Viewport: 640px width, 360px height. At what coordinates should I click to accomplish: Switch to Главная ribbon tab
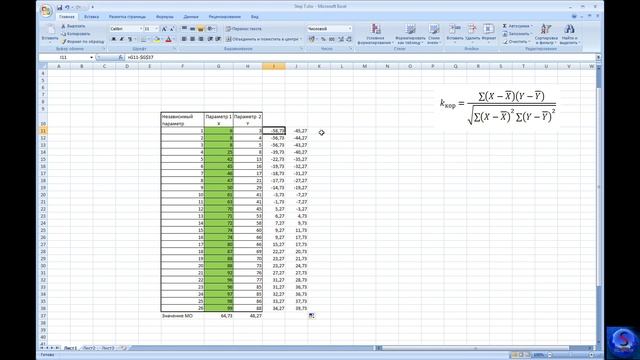pos(67,17)
